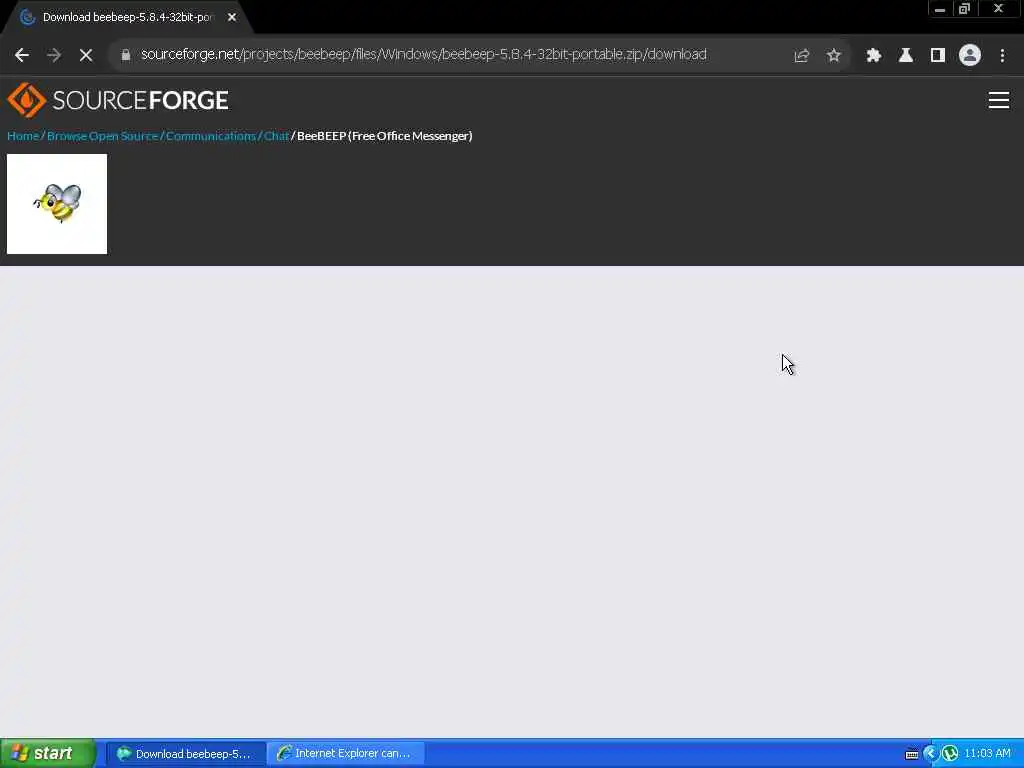Go to Home breadcrumb link
Viewport: 1024px width, 768px height.
pyautogui.click(x=23, y=136)
